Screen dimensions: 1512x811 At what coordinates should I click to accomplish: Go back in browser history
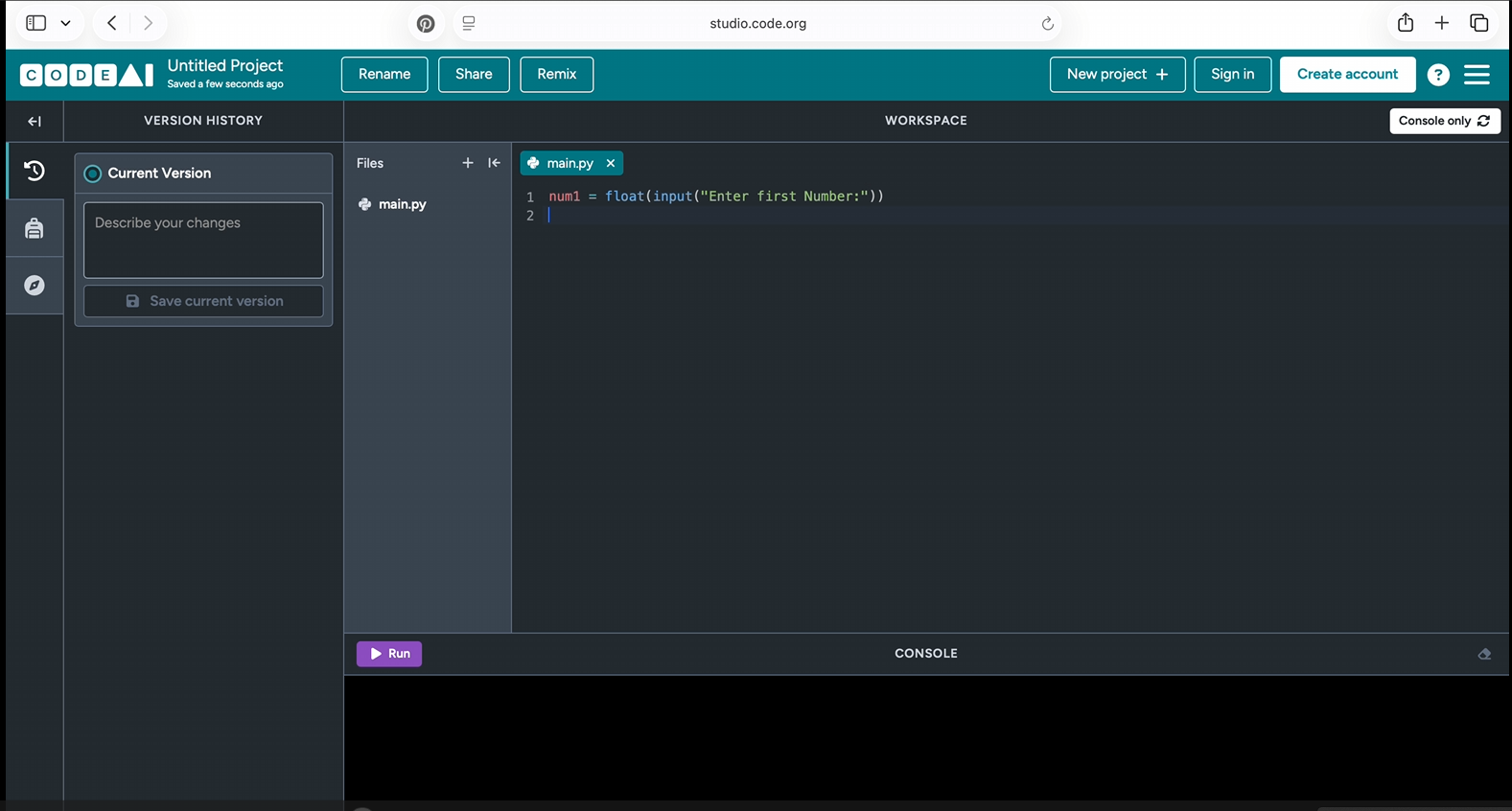click(112, 23)
